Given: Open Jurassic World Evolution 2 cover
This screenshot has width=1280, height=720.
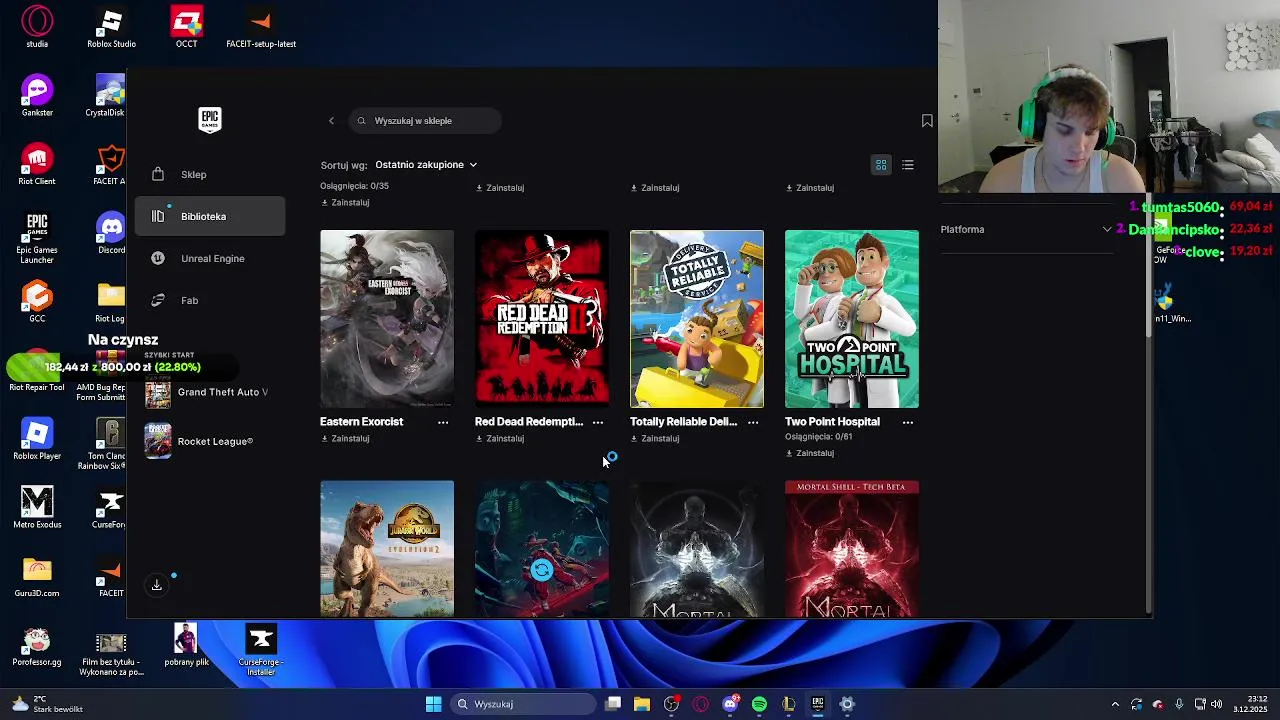Looking at the screenshot, I should (x=387, y=549).
